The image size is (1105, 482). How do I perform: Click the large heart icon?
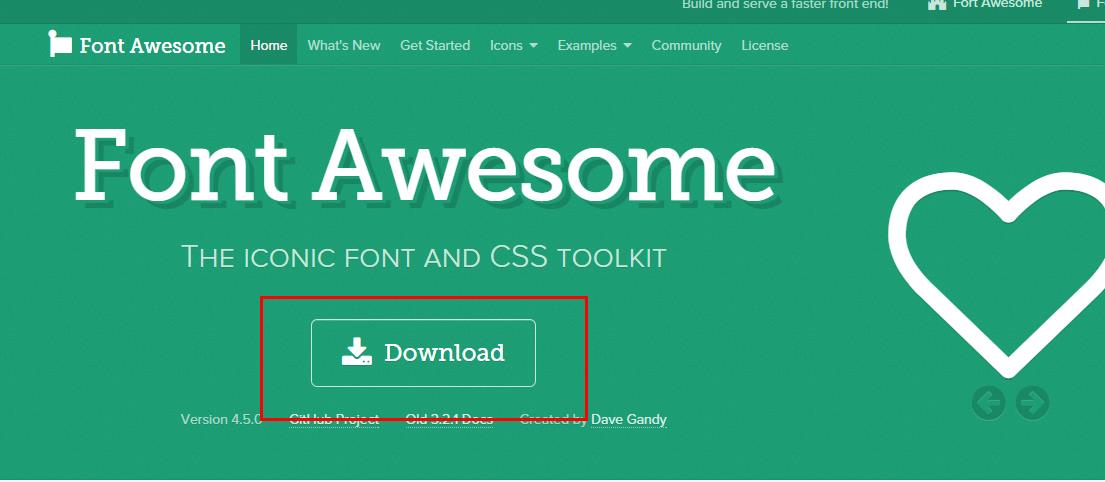point(996,275)
